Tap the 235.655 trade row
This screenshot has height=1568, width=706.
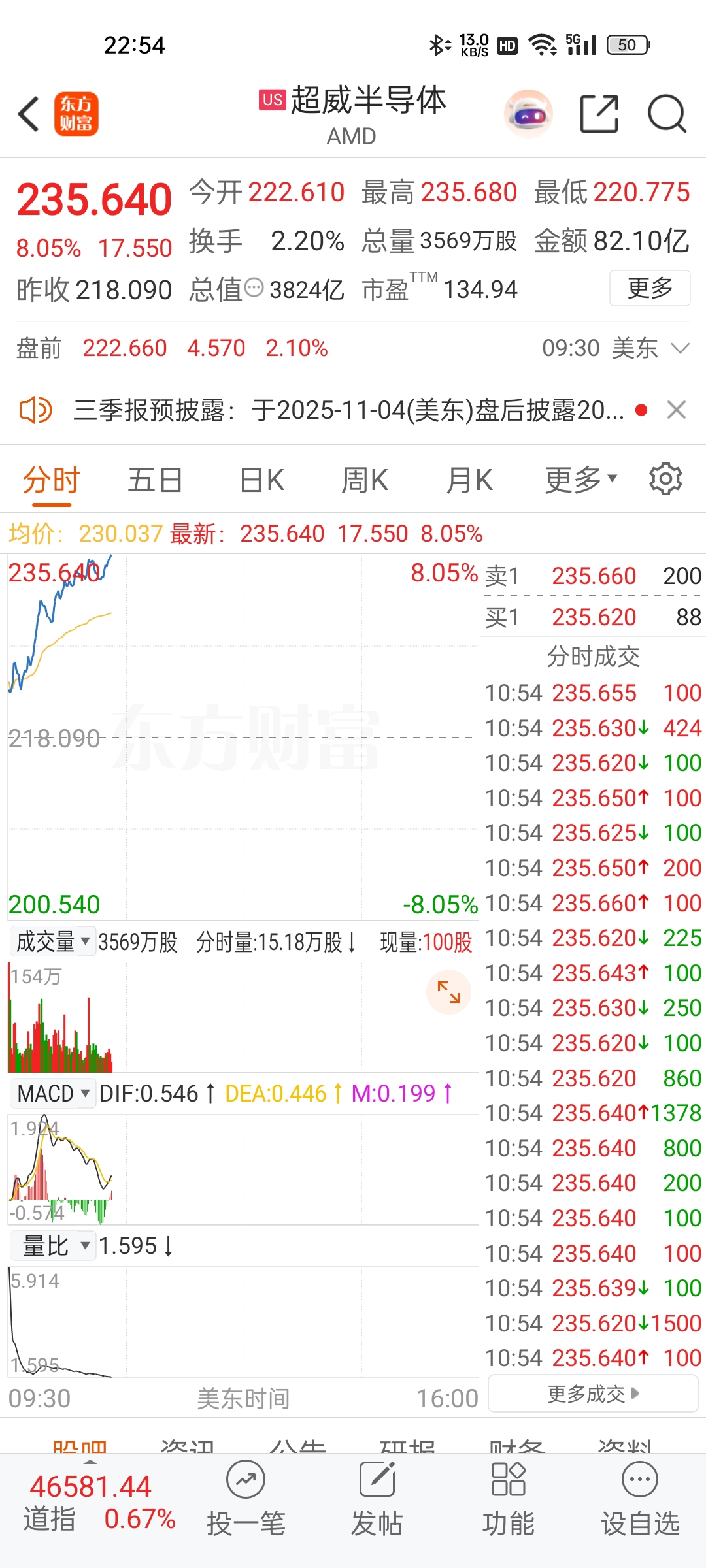[x=593, y=693]
